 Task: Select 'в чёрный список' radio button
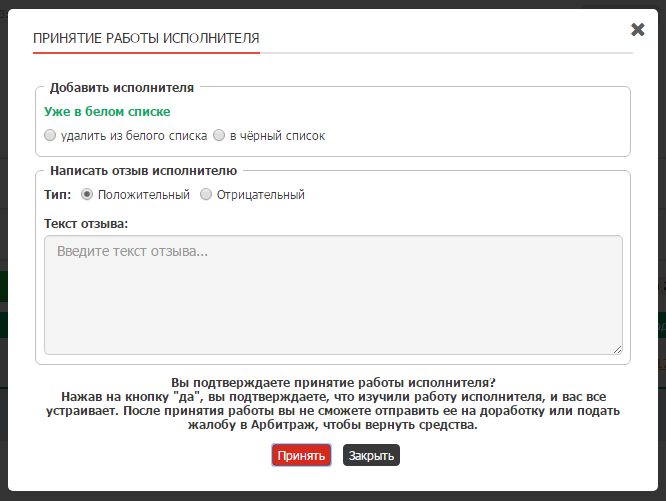[219, 135]
